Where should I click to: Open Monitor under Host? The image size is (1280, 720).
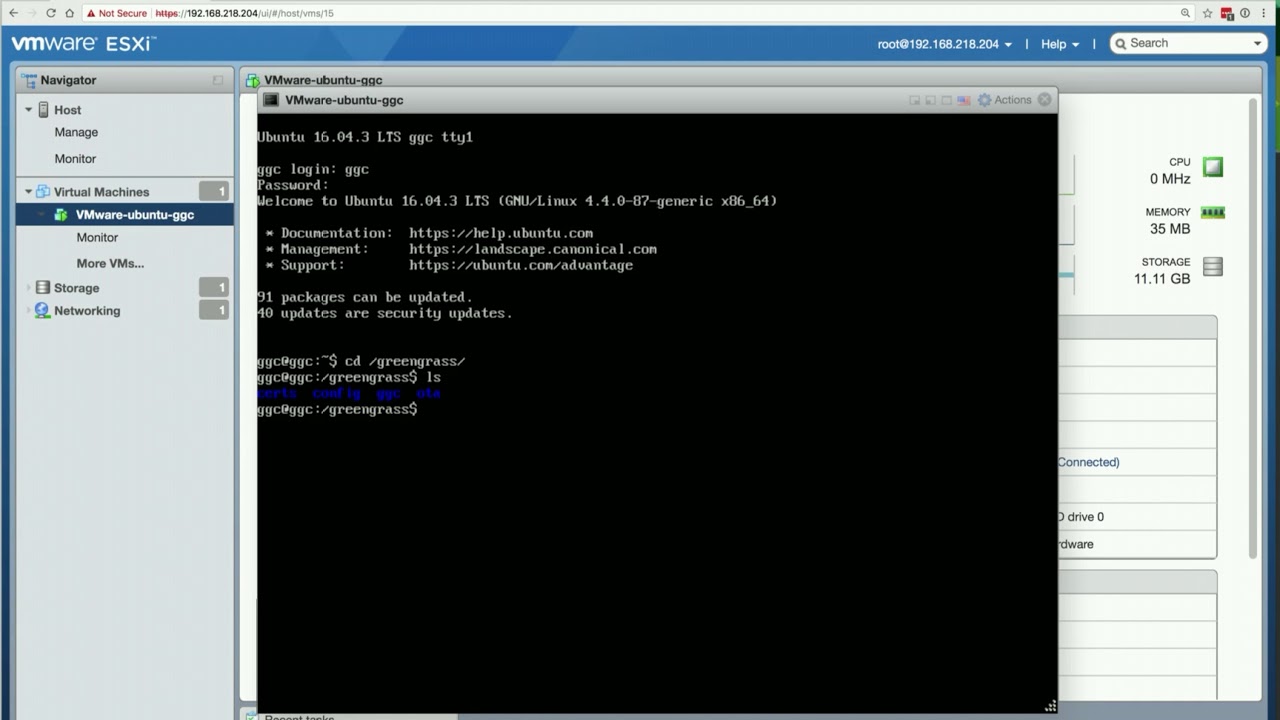75,159
